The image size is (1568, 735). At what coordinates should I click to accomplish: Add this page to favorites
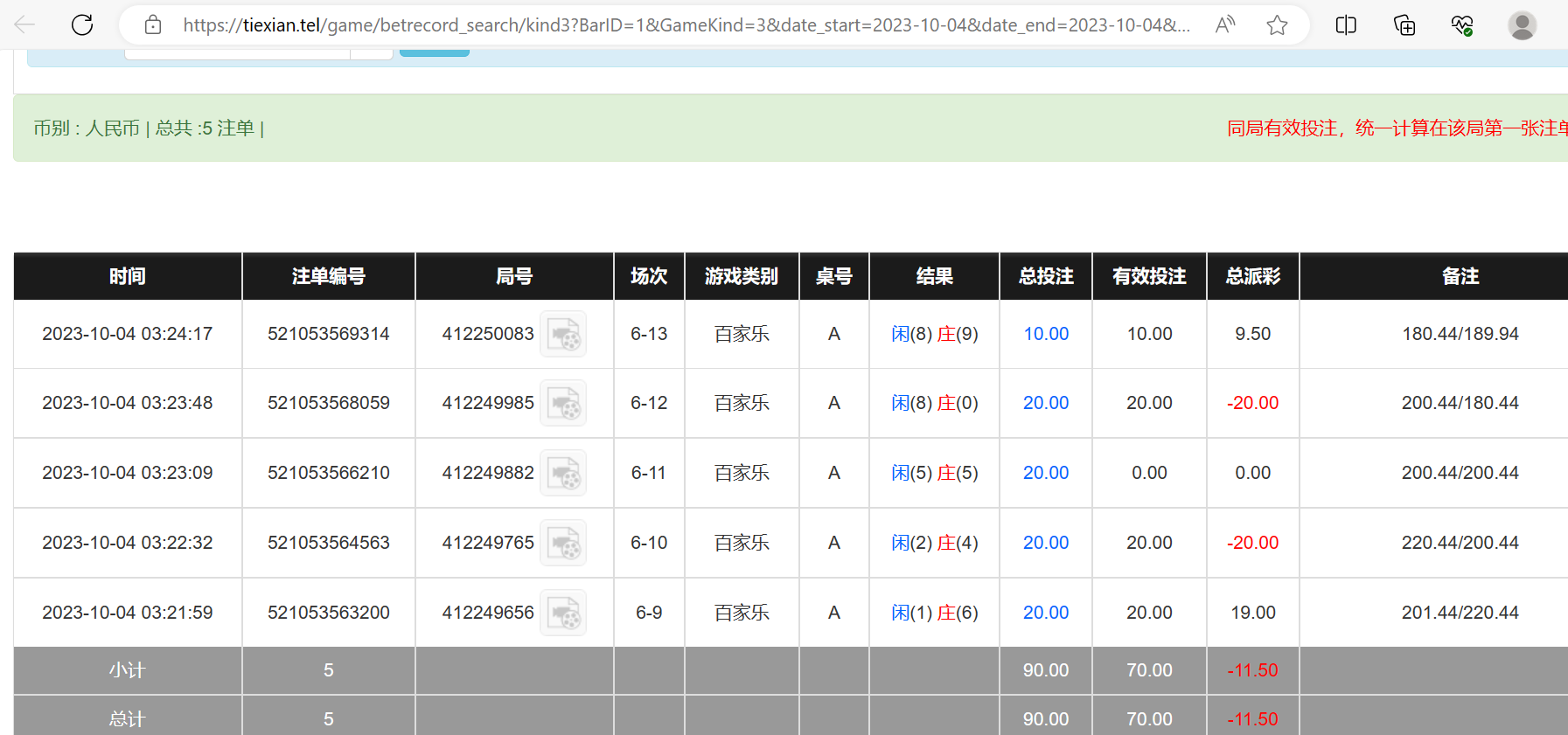(1277, 24)
